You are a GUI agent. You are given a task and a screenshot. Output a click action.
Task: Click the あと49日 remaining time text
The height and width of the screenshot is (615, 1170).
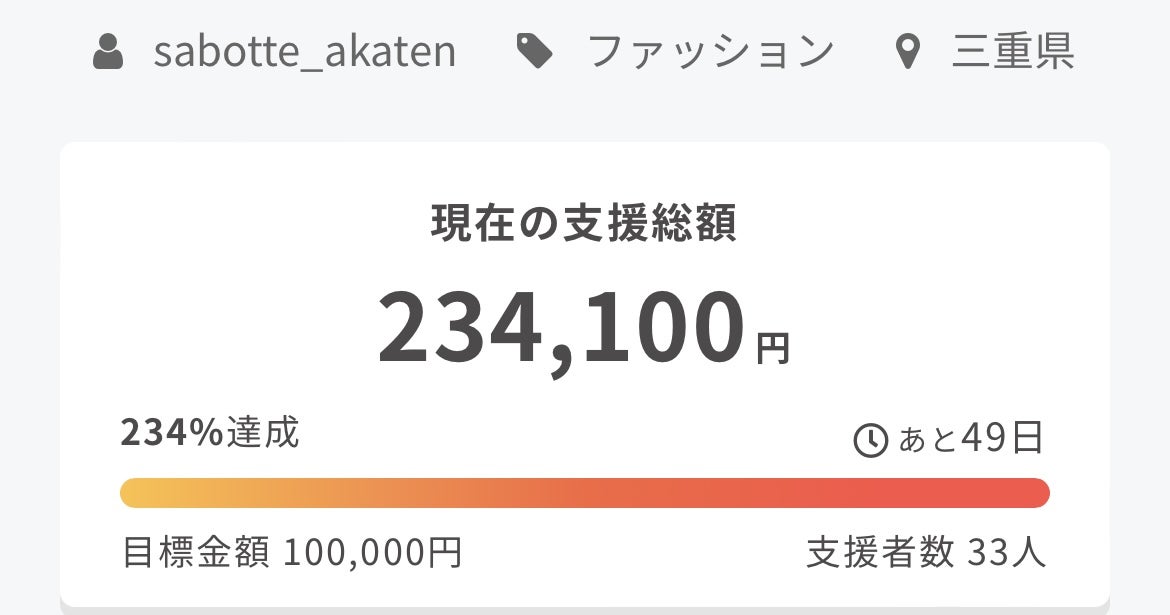click(x=970, y=438)
